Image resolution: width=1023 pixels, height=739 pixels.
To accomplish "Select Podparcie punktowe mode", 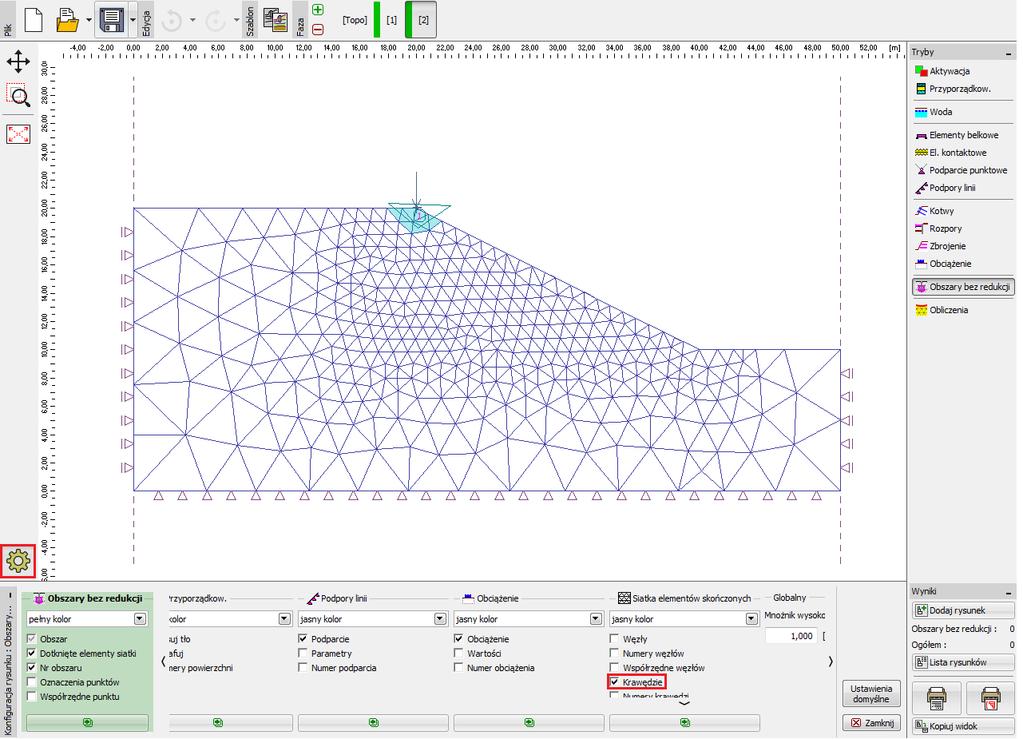I will coord(962,170).
